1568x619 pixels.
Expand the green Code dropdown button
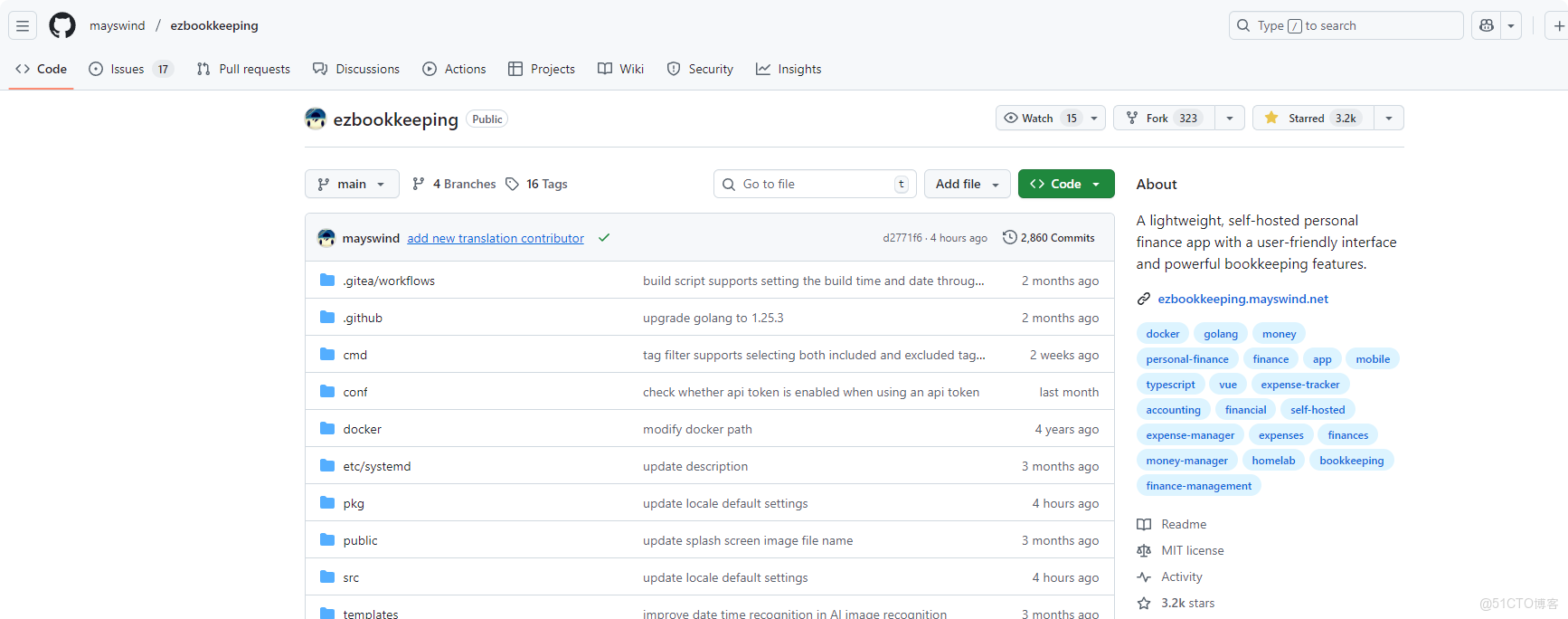[x=1065, y=184]
